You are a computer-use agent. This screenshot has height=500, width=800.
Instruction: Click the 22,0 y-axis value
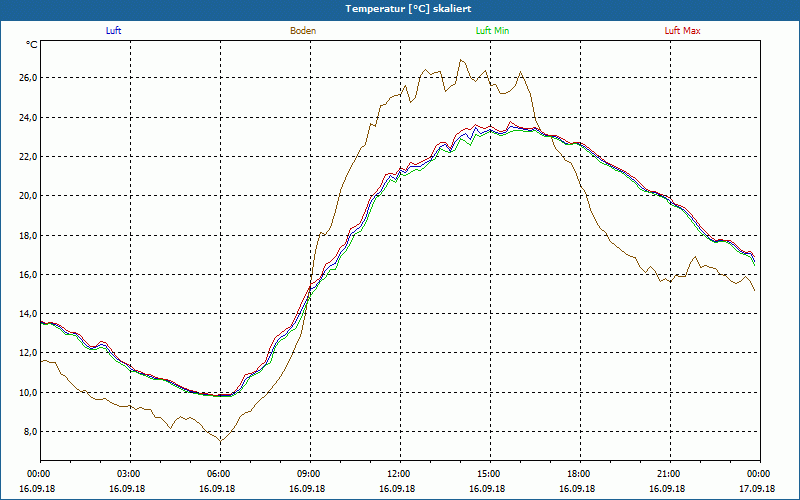(29, 157)
